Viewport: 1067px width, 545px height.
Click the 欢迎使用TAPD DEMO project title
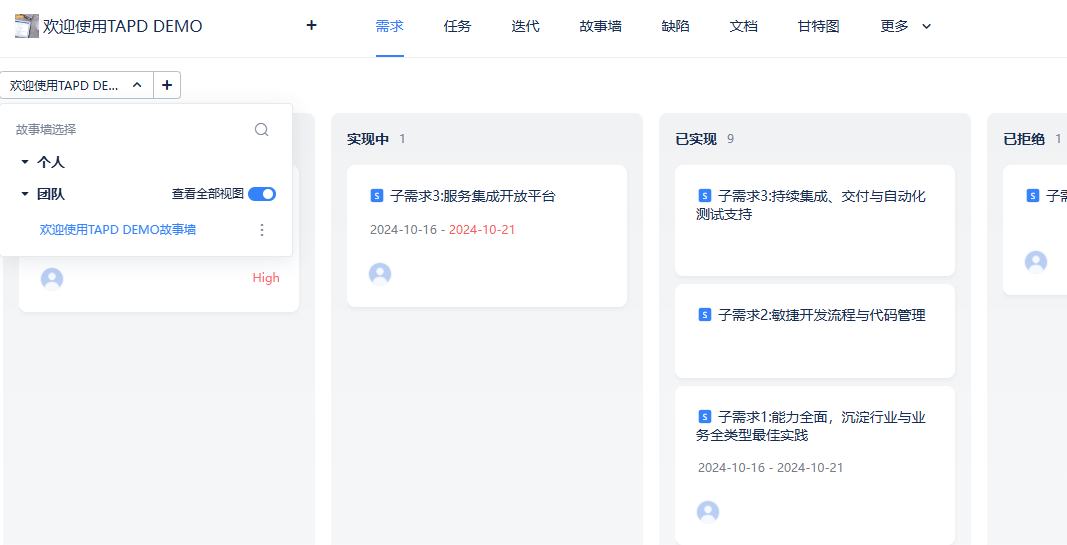point(122,27)
